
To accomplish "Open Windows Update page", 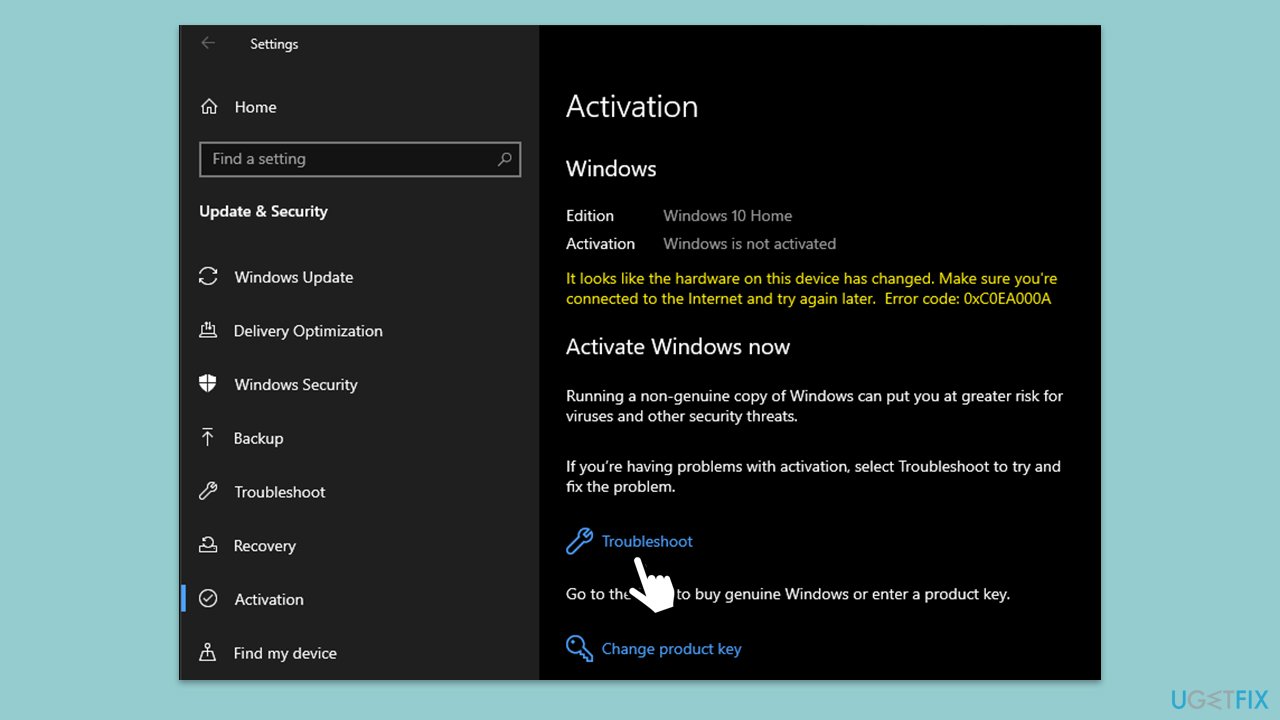I will (294, 277).
